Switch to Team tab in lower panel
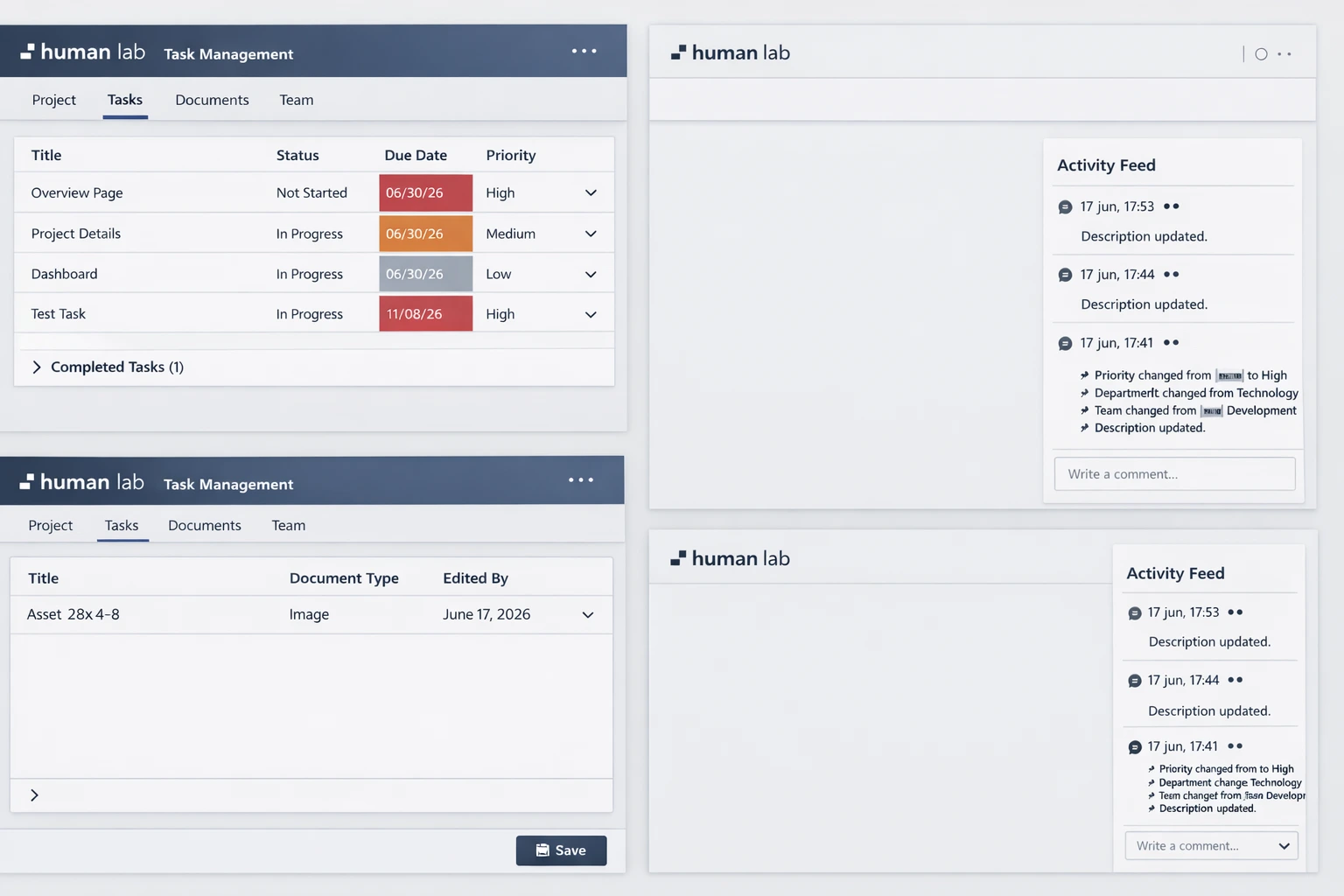The image size is (1344, 896). [288, 525]
